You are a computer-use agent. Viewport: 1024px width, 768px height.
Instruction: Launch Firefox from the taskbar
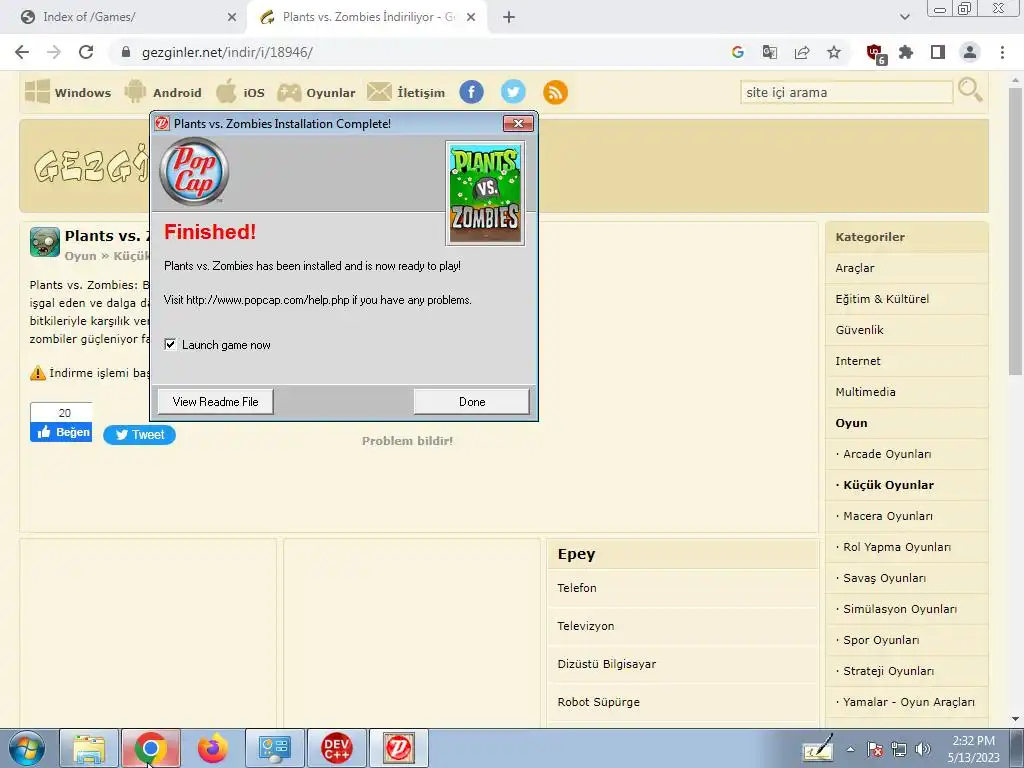point(213,748)
